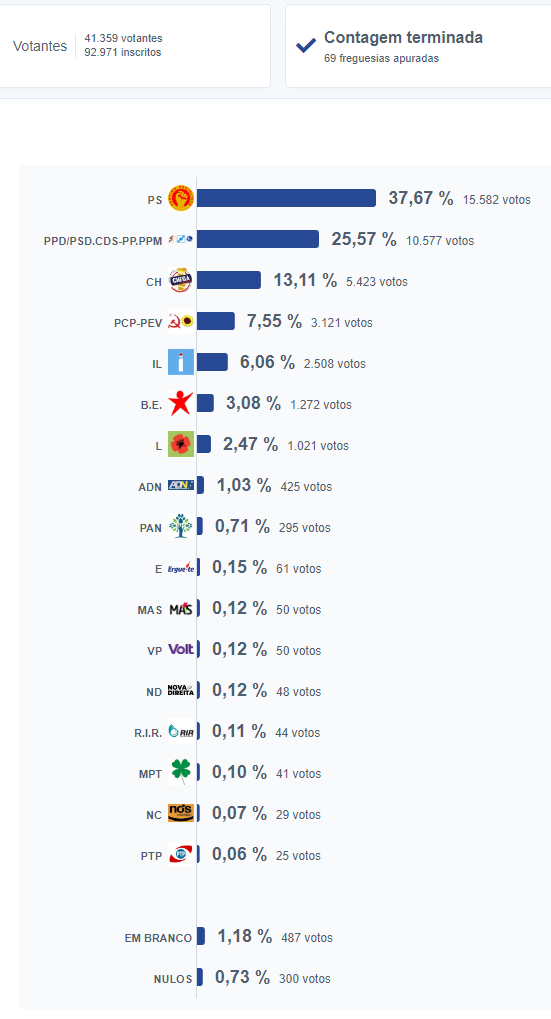The image size is (551, 1019).
Task: Select the CH 13,11 % vote bar
Action: pyautogui.click(x=229, y=280)
